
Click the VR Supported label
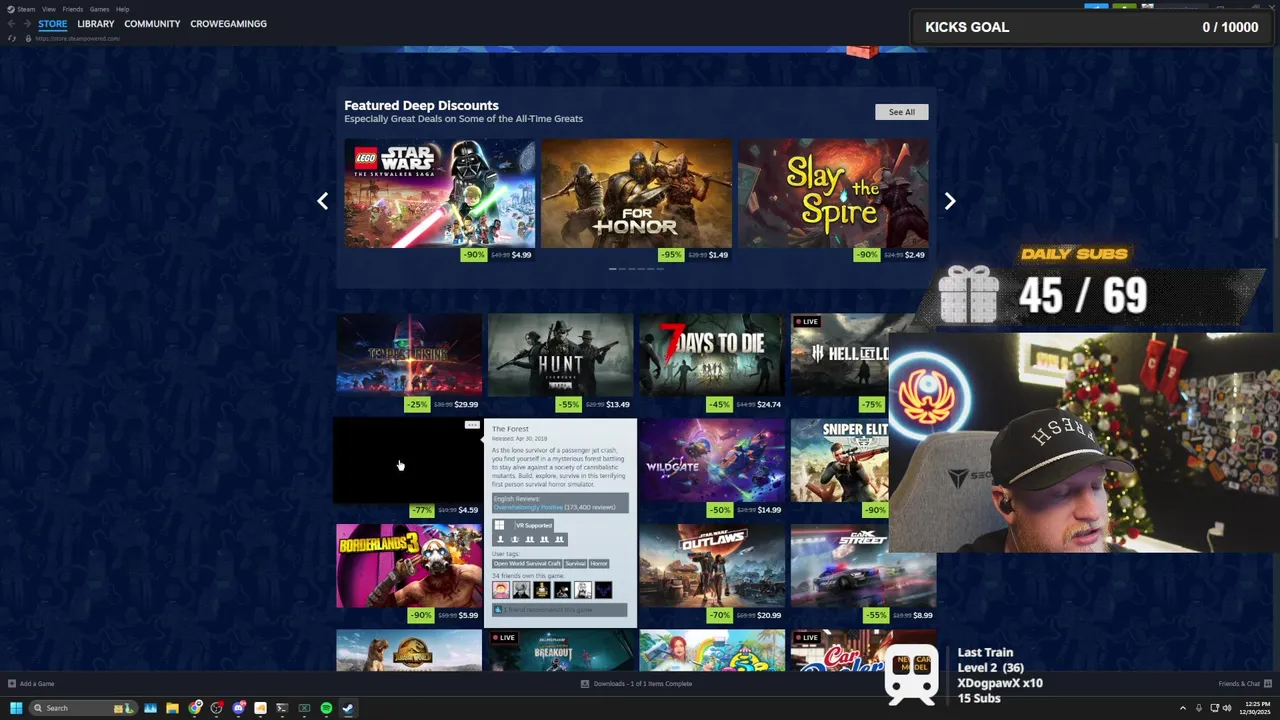coord(533,525)
